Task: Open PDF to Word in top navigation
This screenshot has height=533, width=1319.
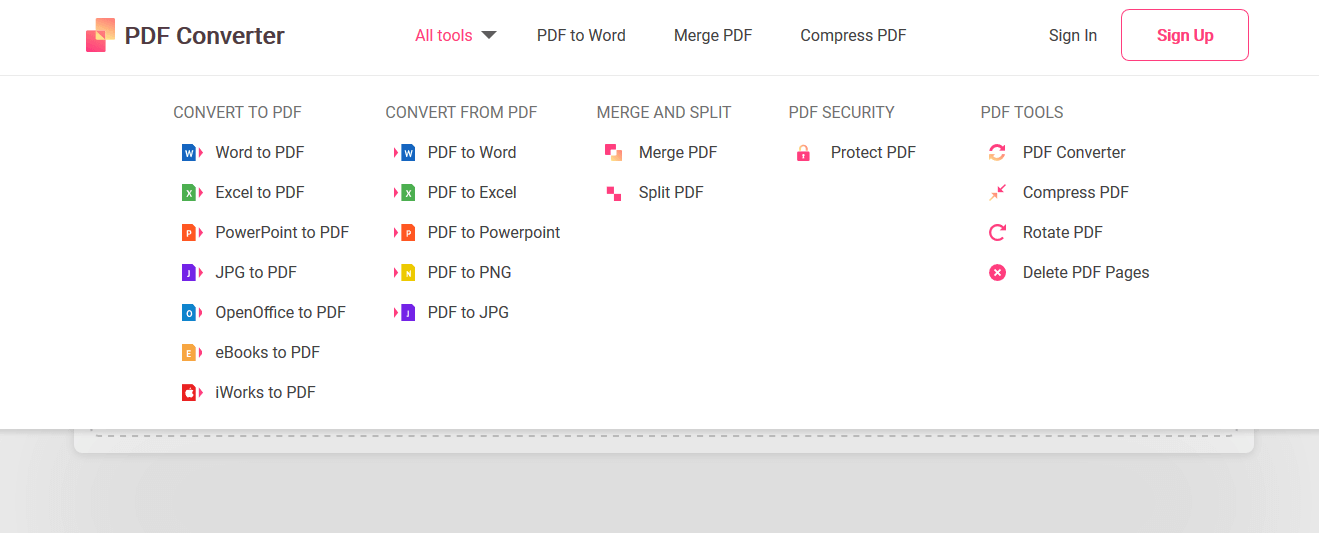Action: pos(581,35)
